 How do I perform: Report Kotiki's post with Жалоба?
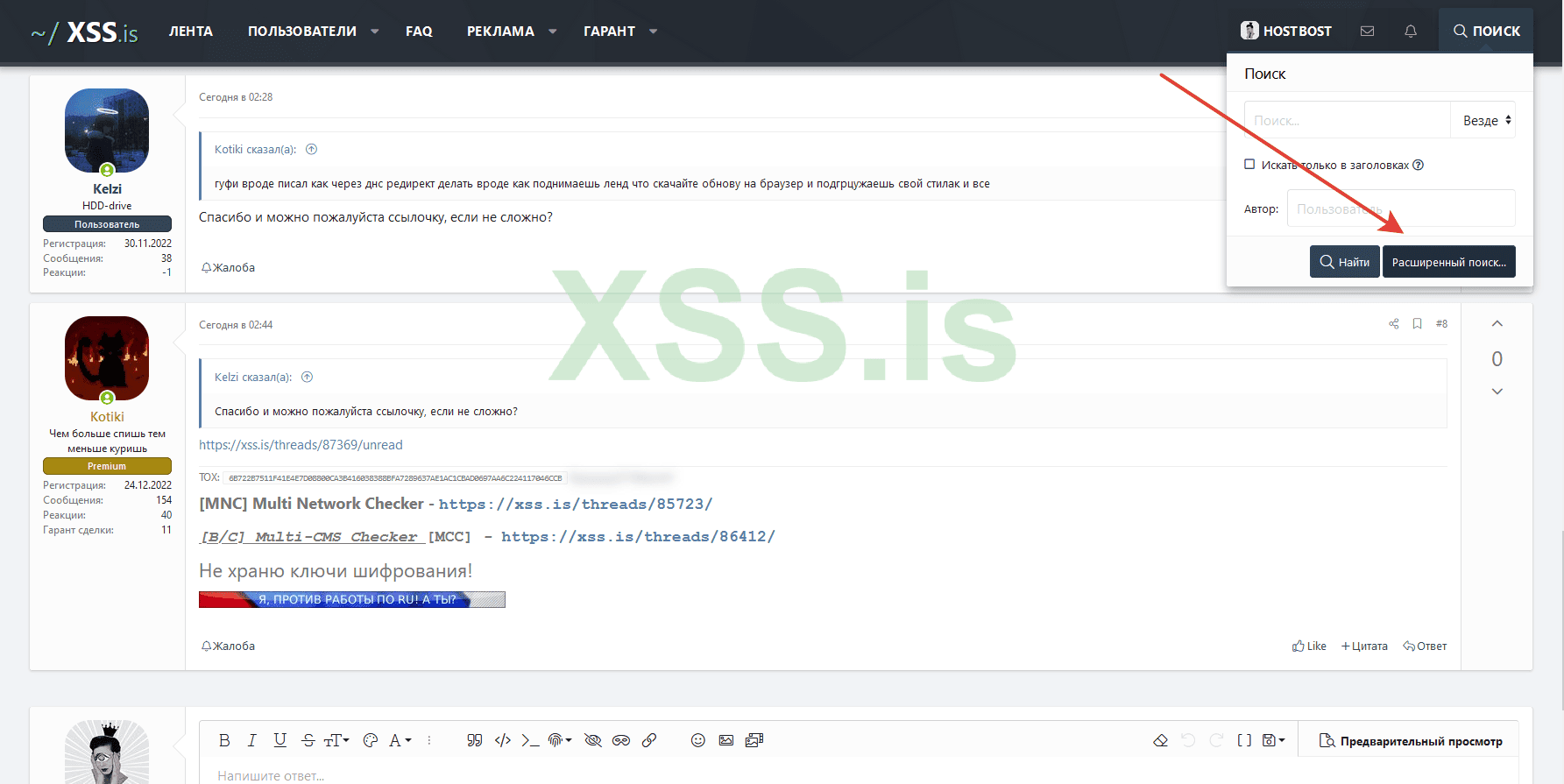pyautogui.click(x=228, y=646)
